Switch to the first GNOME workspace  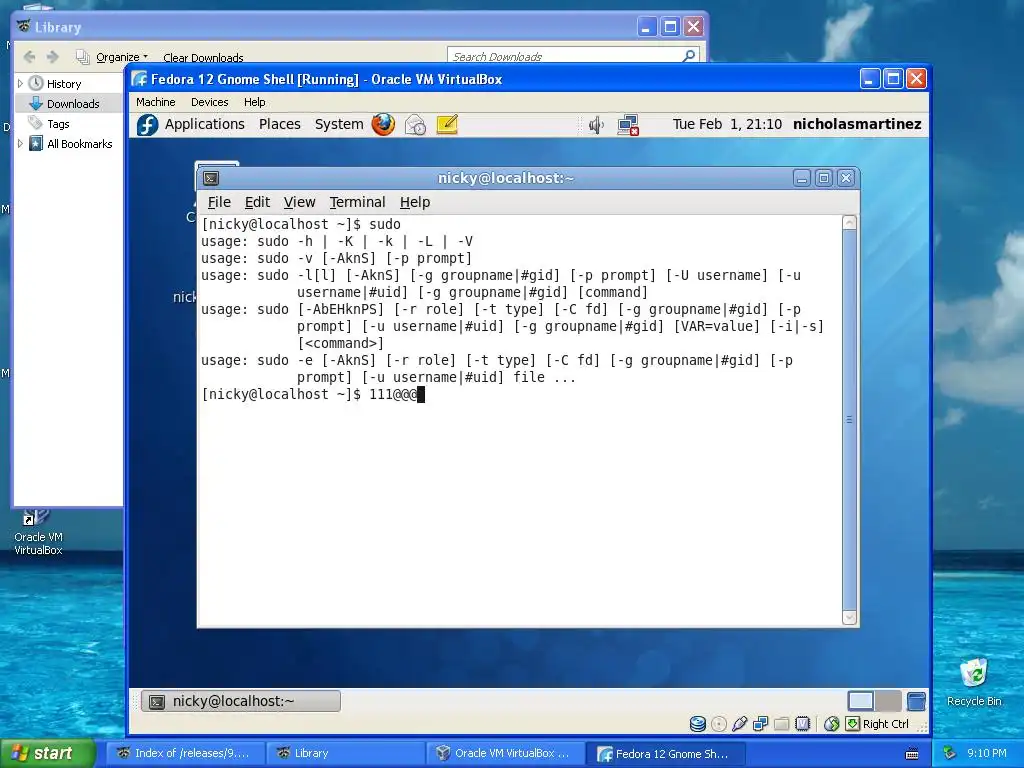pyautogui.click(x=861, y=701)
